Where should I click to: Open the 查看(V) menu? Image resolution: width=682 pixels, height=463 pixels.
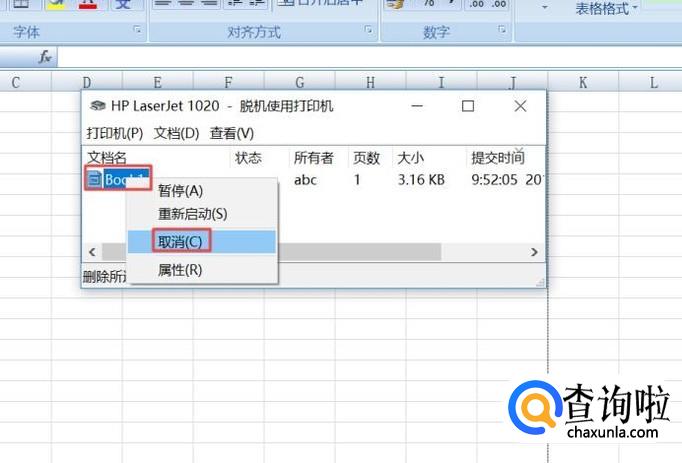click(232, 133)
